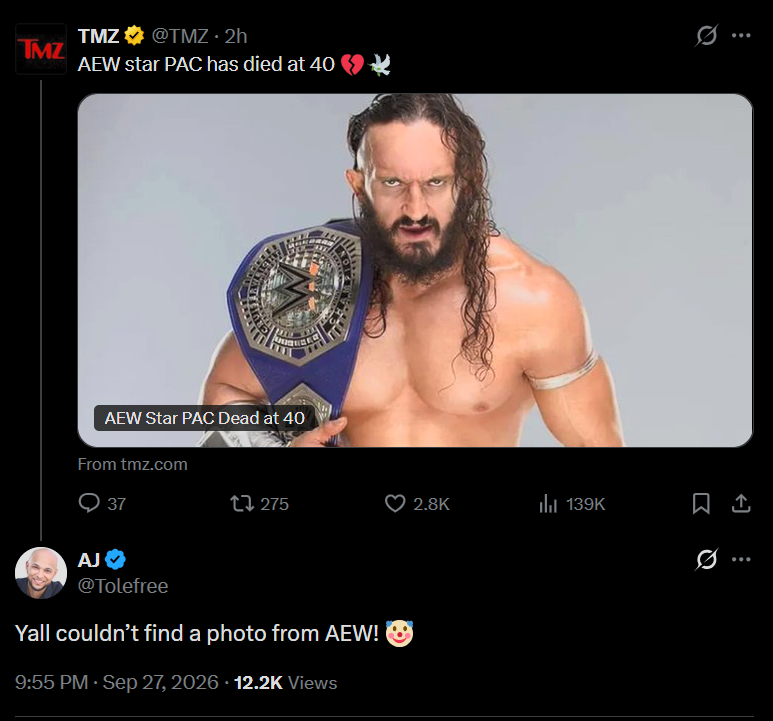
Task: Click the 9:55 PM Sep 27 timestamp
Action: (x=116, y=683)
